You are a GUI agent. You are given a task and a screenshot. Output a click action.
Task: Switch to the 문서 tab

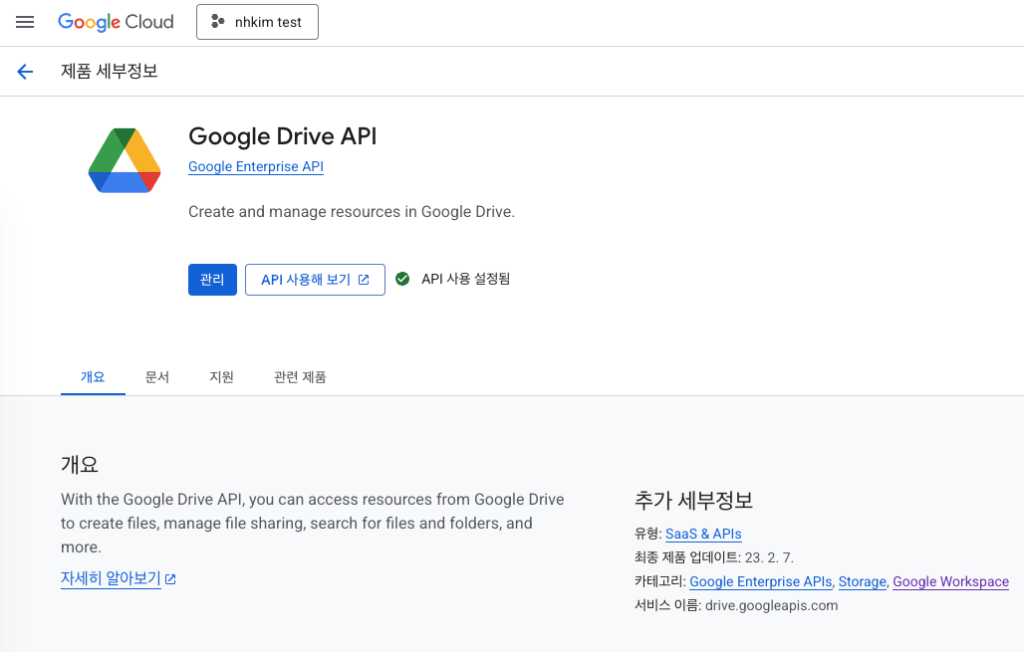click(157, 377)
